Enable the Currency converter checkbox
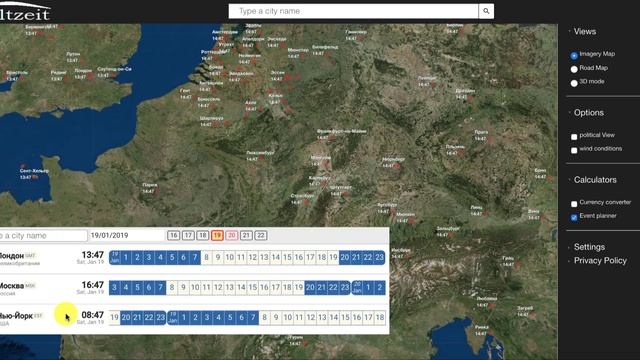This screenshot has width=640, height=360. point(574,204)
